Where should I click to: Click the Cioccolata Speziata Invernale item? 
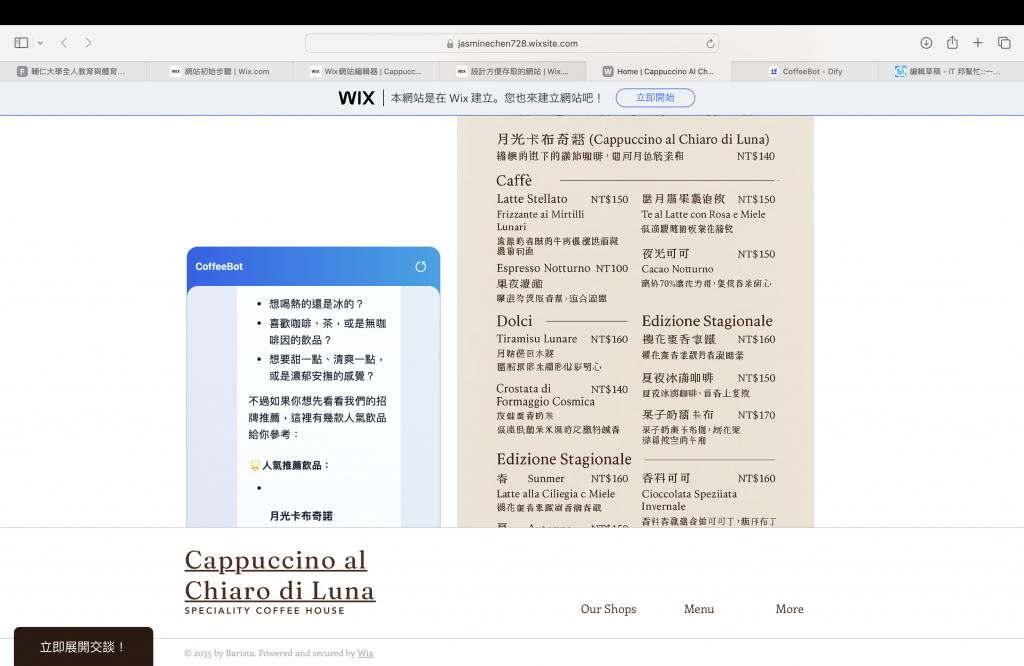(689, 500)
